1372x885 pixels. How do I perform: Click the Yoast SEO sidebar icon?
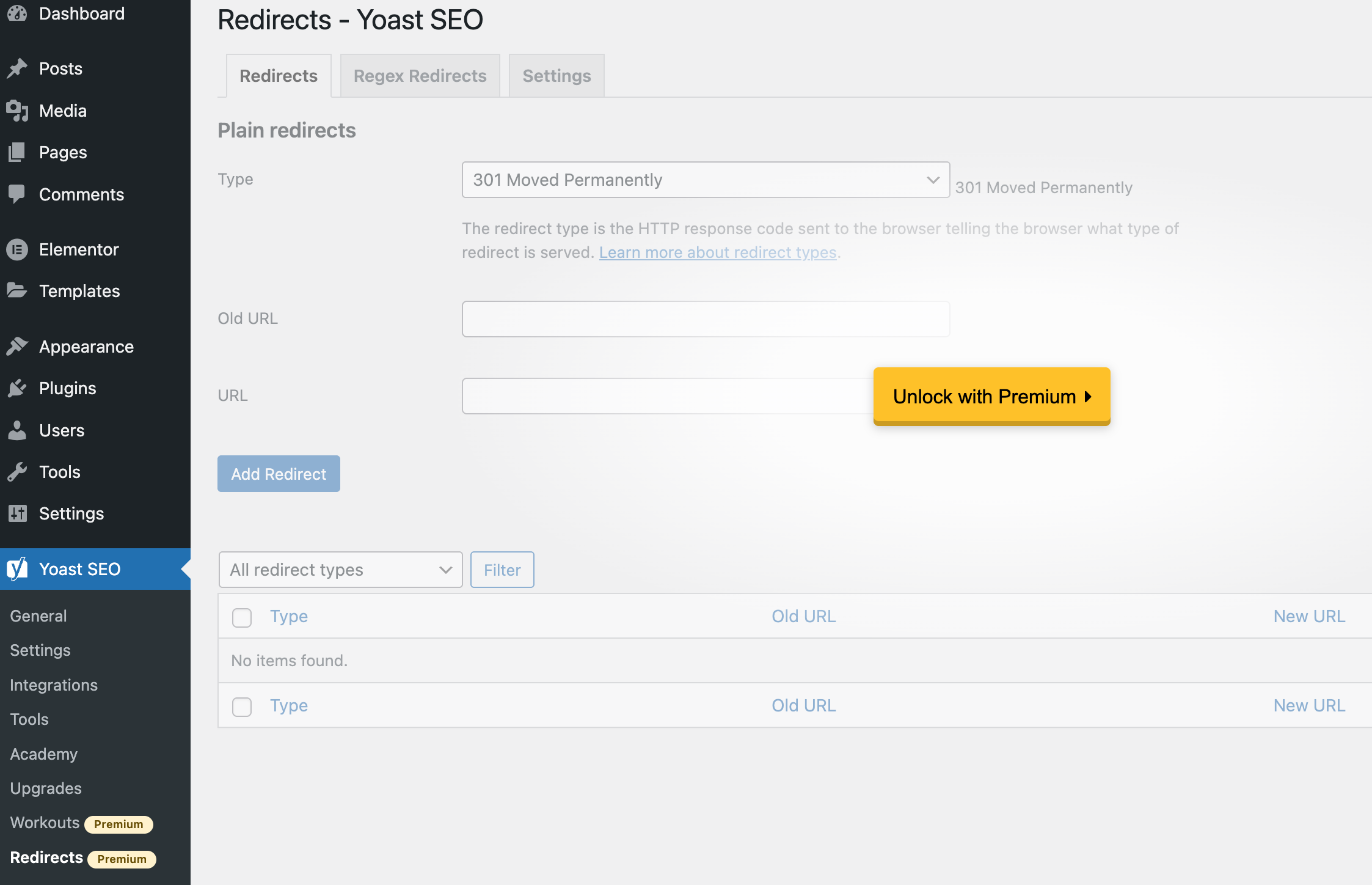(x=17, y=568)
